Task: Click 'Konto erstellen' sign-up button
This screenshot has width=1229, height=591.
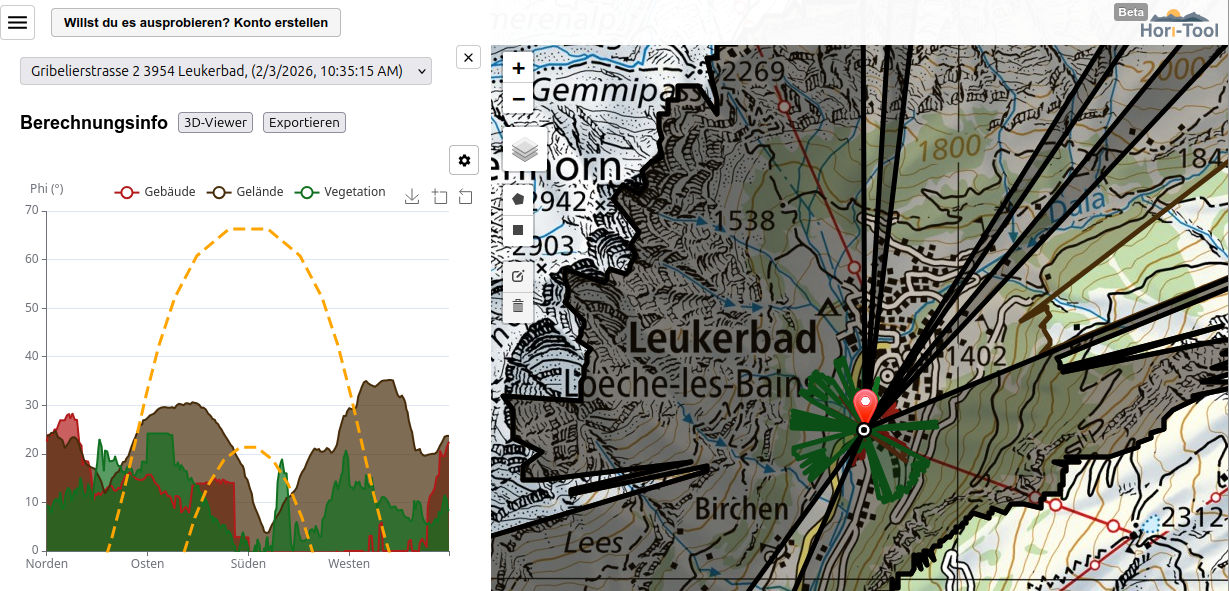Action: (196, 22)
